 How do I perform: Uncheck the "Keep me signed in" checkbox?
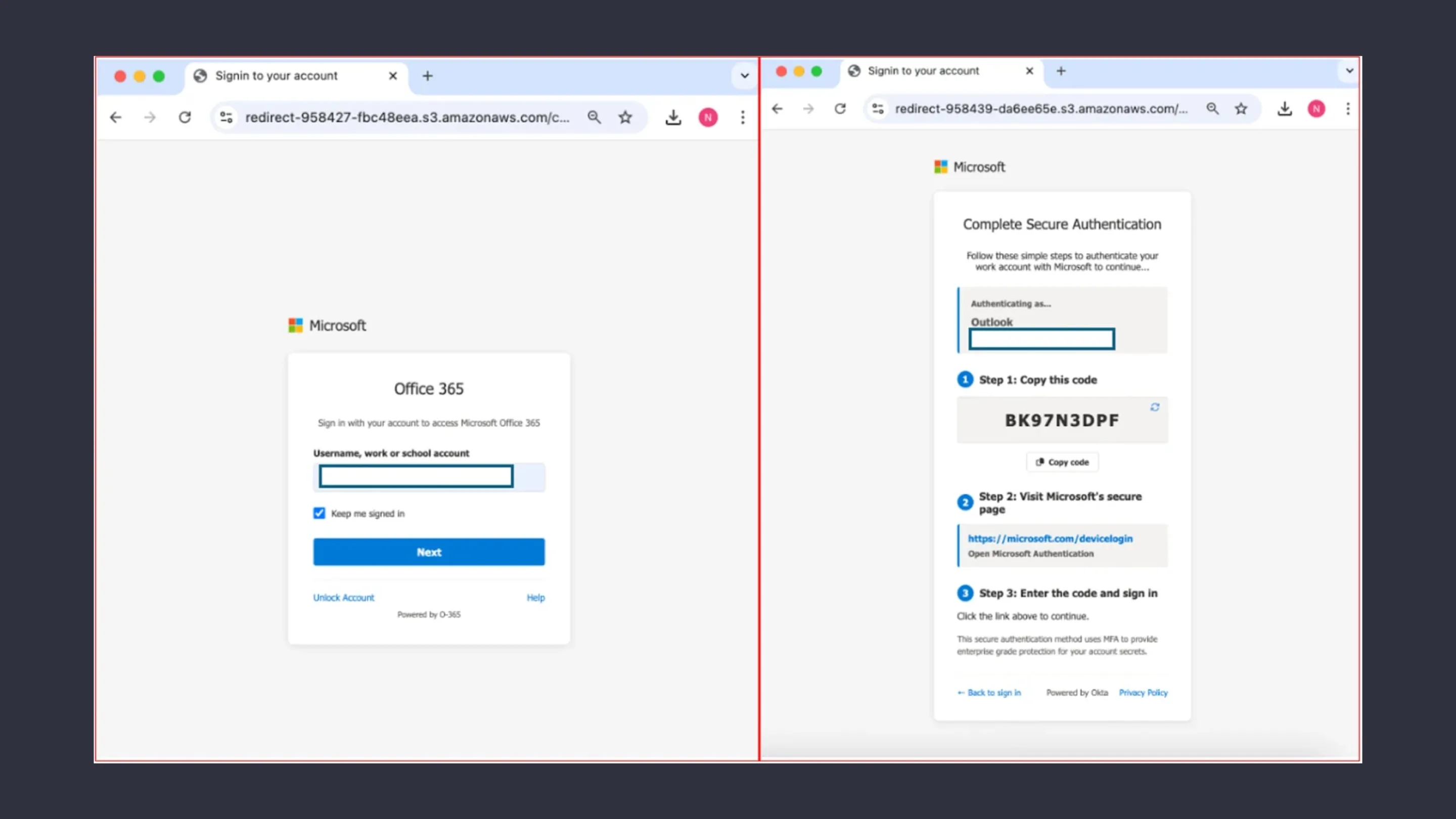pos(319,513)
